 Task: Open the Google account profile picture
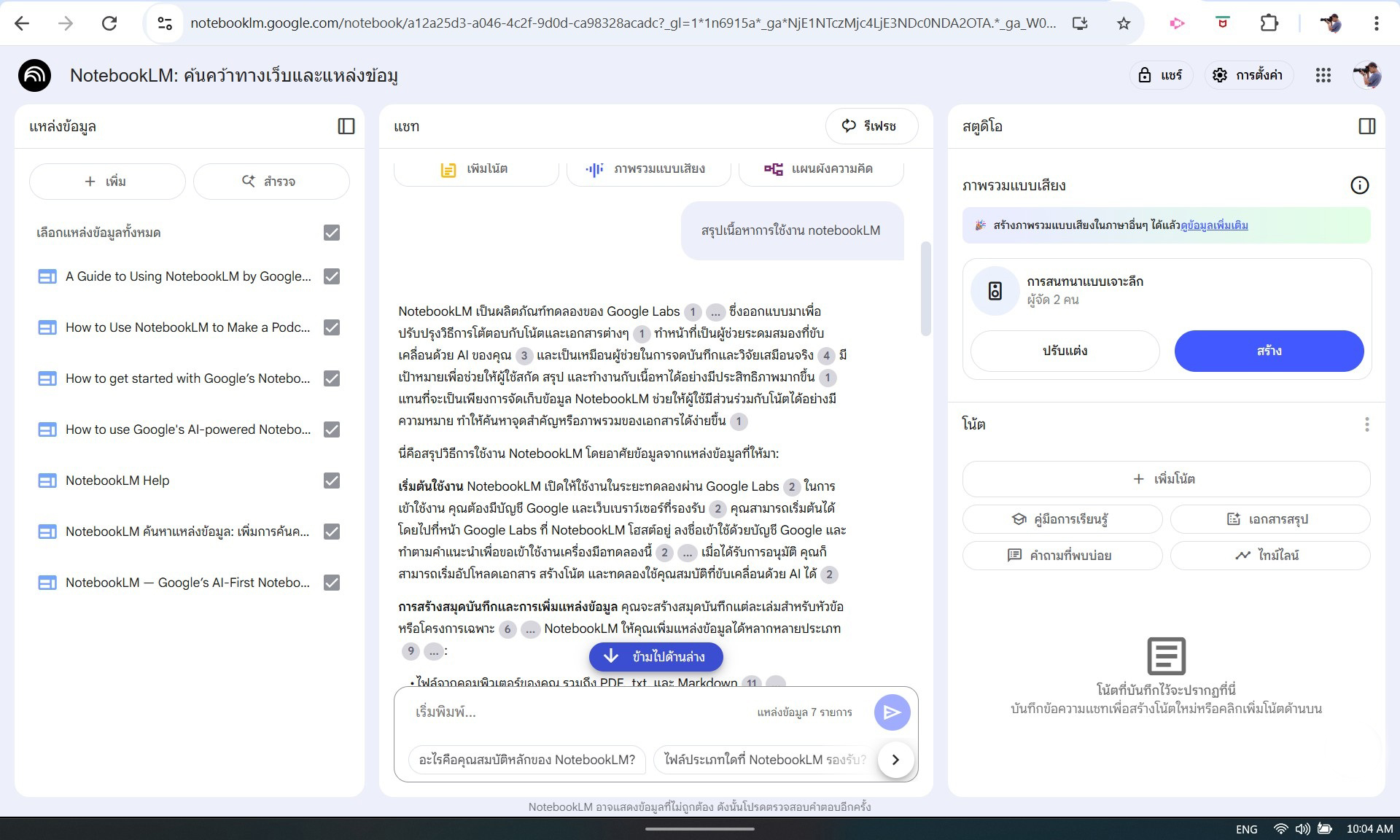pos(1367,75)
